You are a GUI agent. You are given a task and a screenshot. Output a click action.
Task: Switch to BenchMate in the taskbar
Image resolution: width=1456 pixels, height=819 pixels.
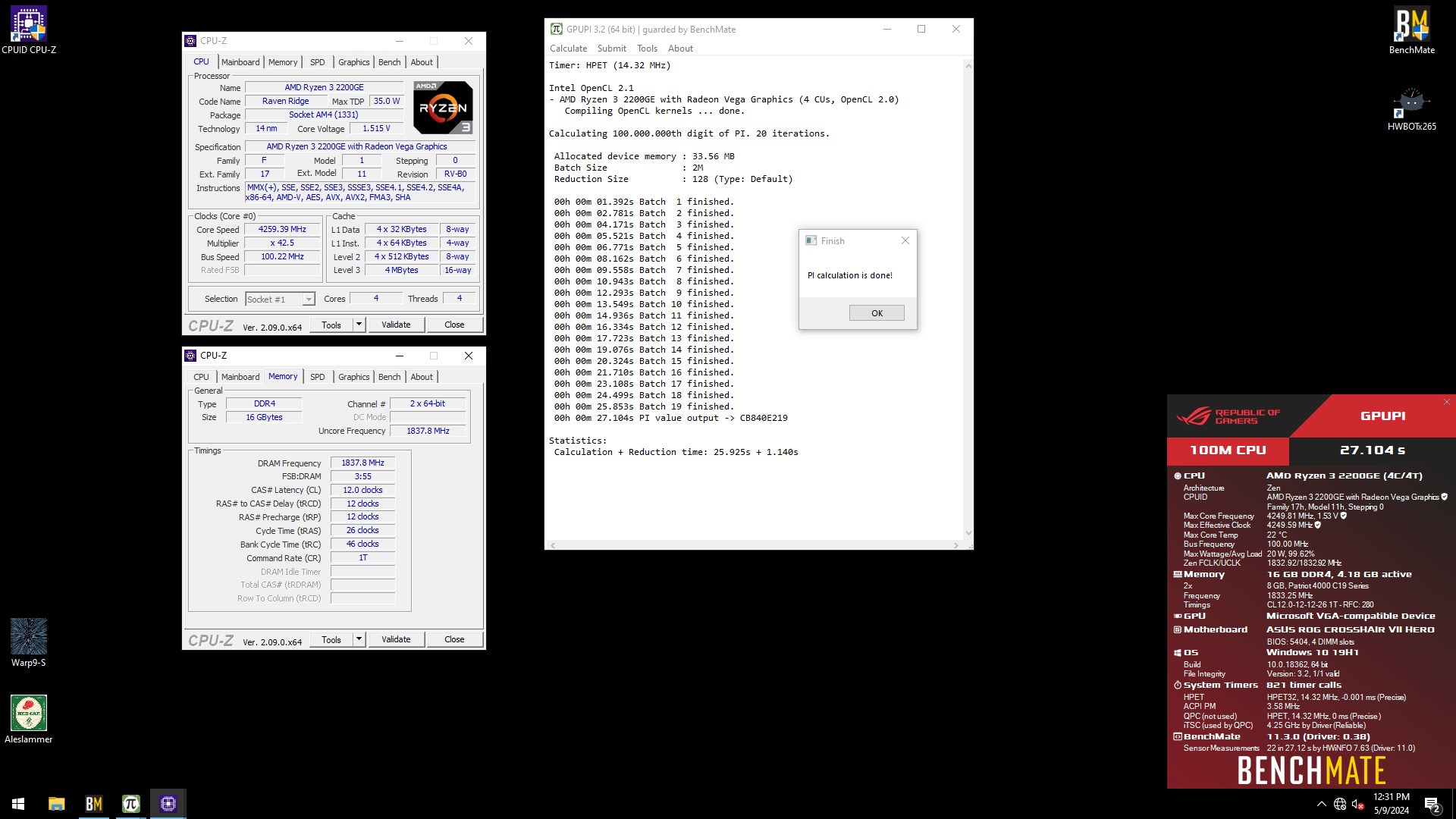(x=93, y=804)
